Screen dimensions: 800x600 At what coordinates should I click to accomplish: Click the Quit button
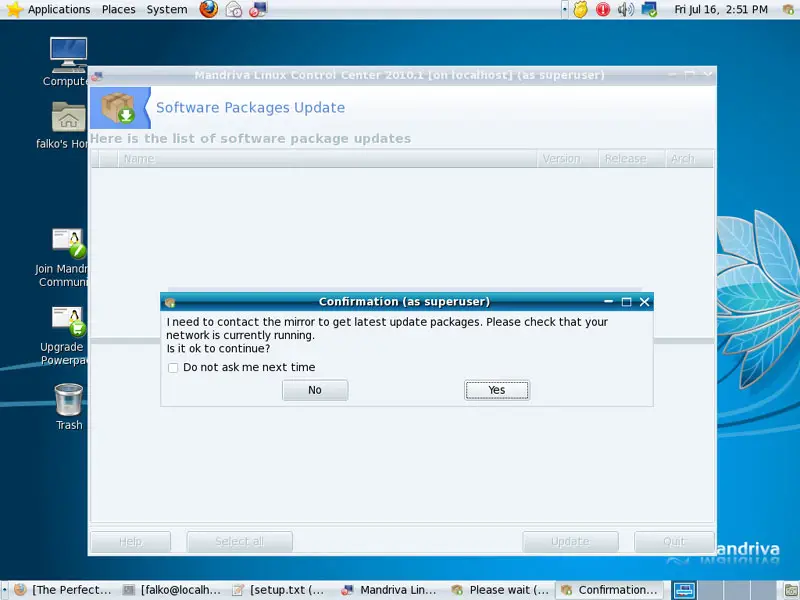click(674, 541)
